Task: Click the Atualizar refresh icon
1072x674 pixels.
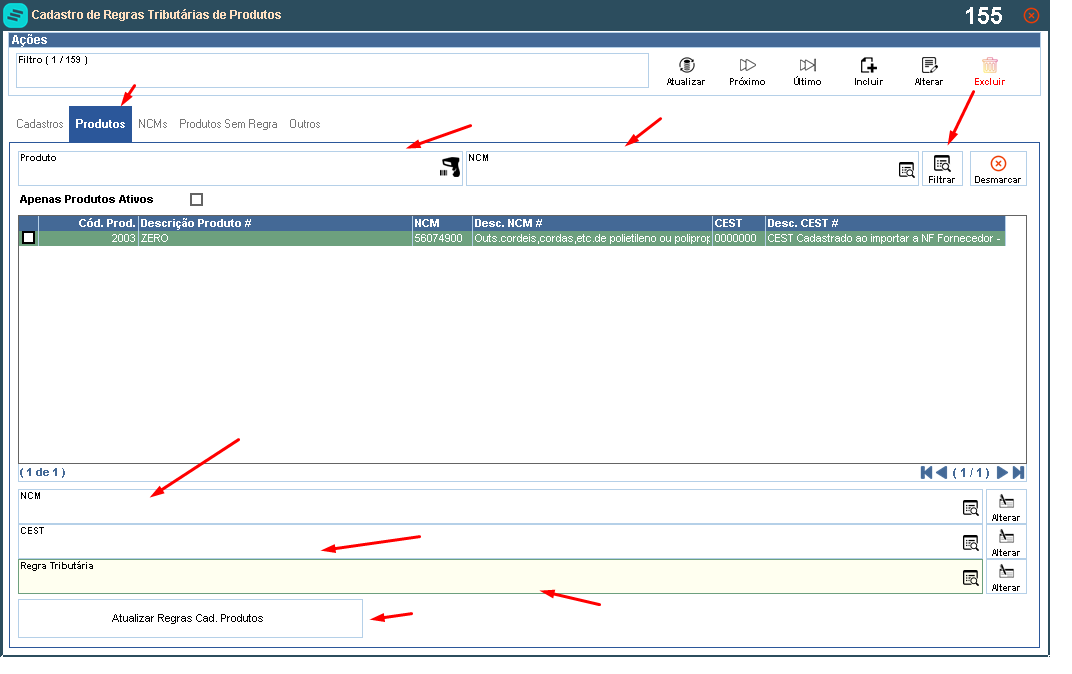Action: 686,65
